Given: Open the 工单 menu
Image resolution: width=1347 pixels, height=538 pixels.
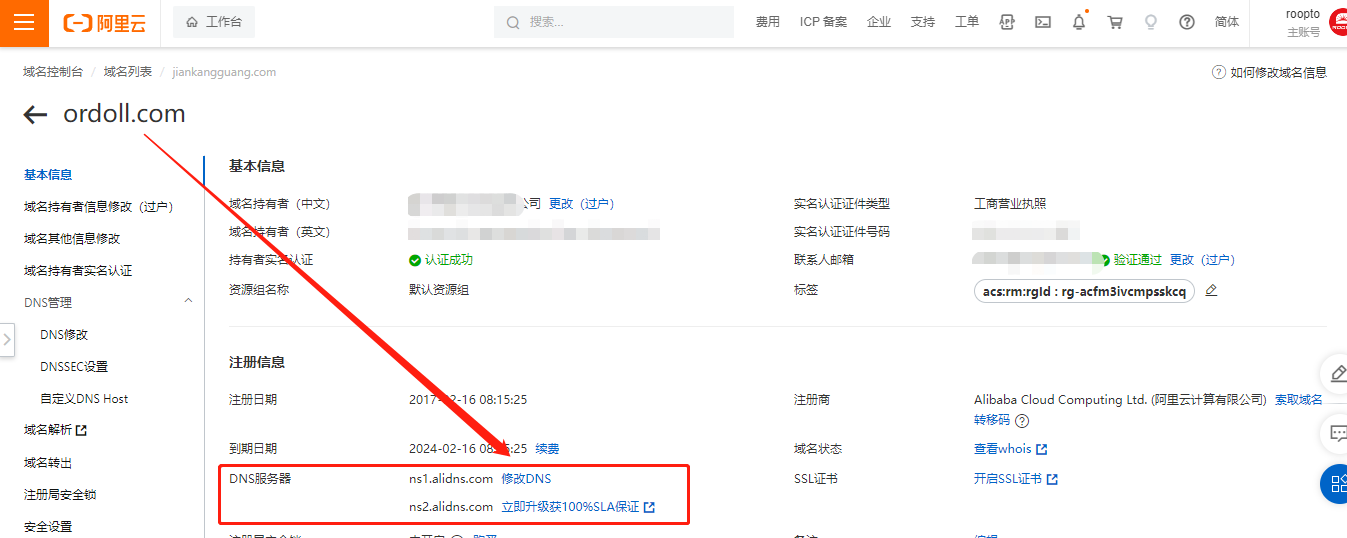Looking at the screenshot, I should 967,22.
